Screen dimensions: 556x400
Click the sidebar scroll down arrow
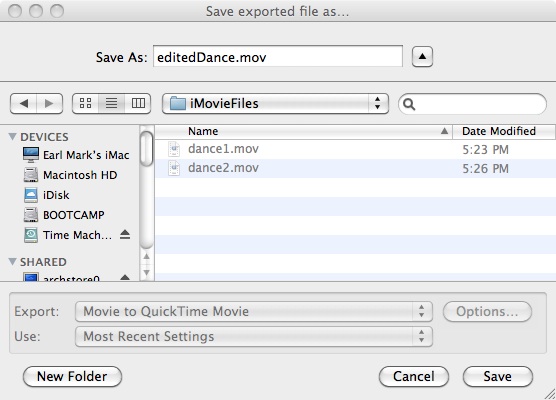146,272
